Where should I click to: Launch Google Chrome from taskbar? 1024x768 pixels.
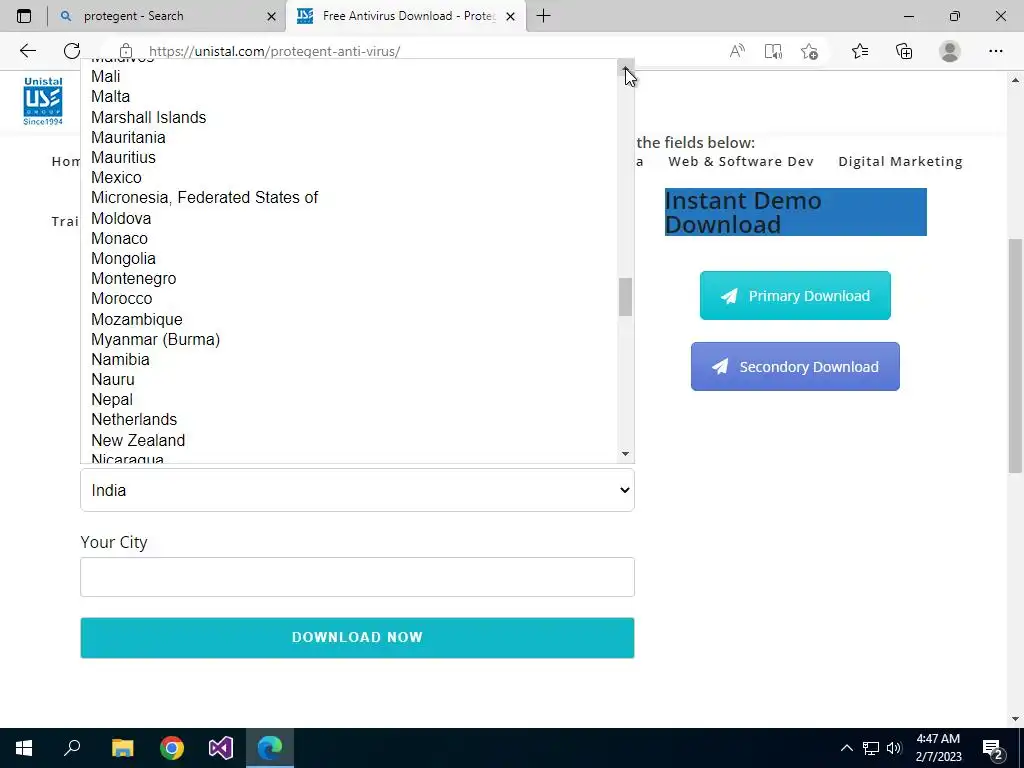tap(172, 748)
